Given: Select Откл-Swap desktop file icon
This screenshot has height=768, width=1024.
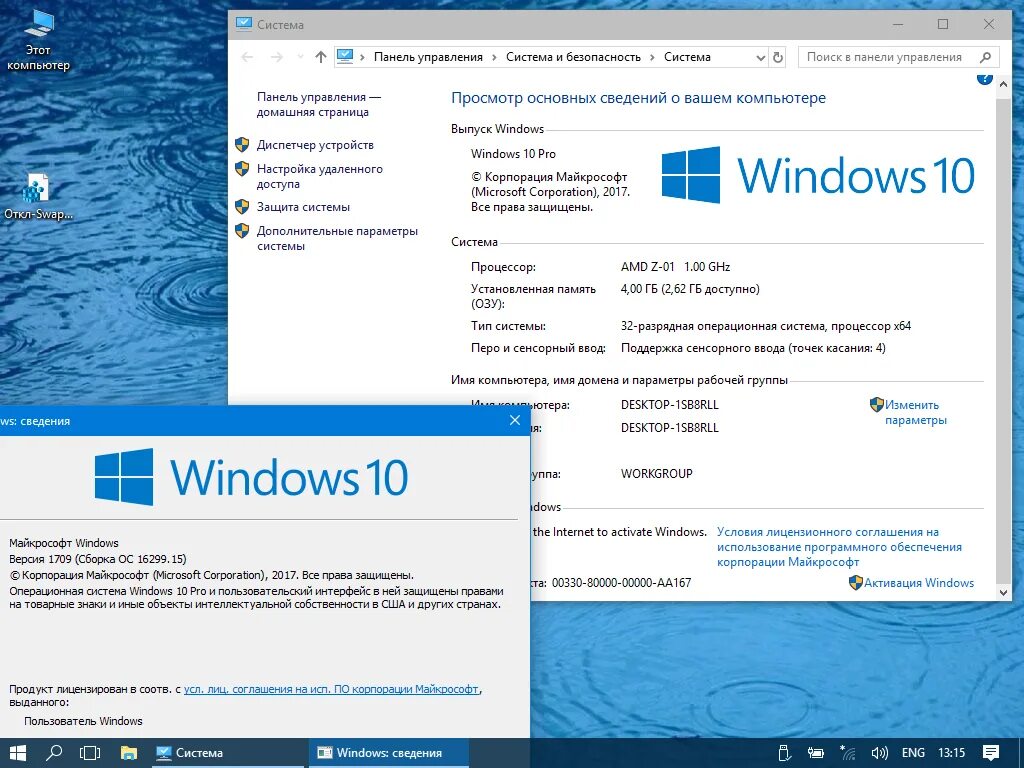Looking at the screenshot, I should [x=38, y=197].
